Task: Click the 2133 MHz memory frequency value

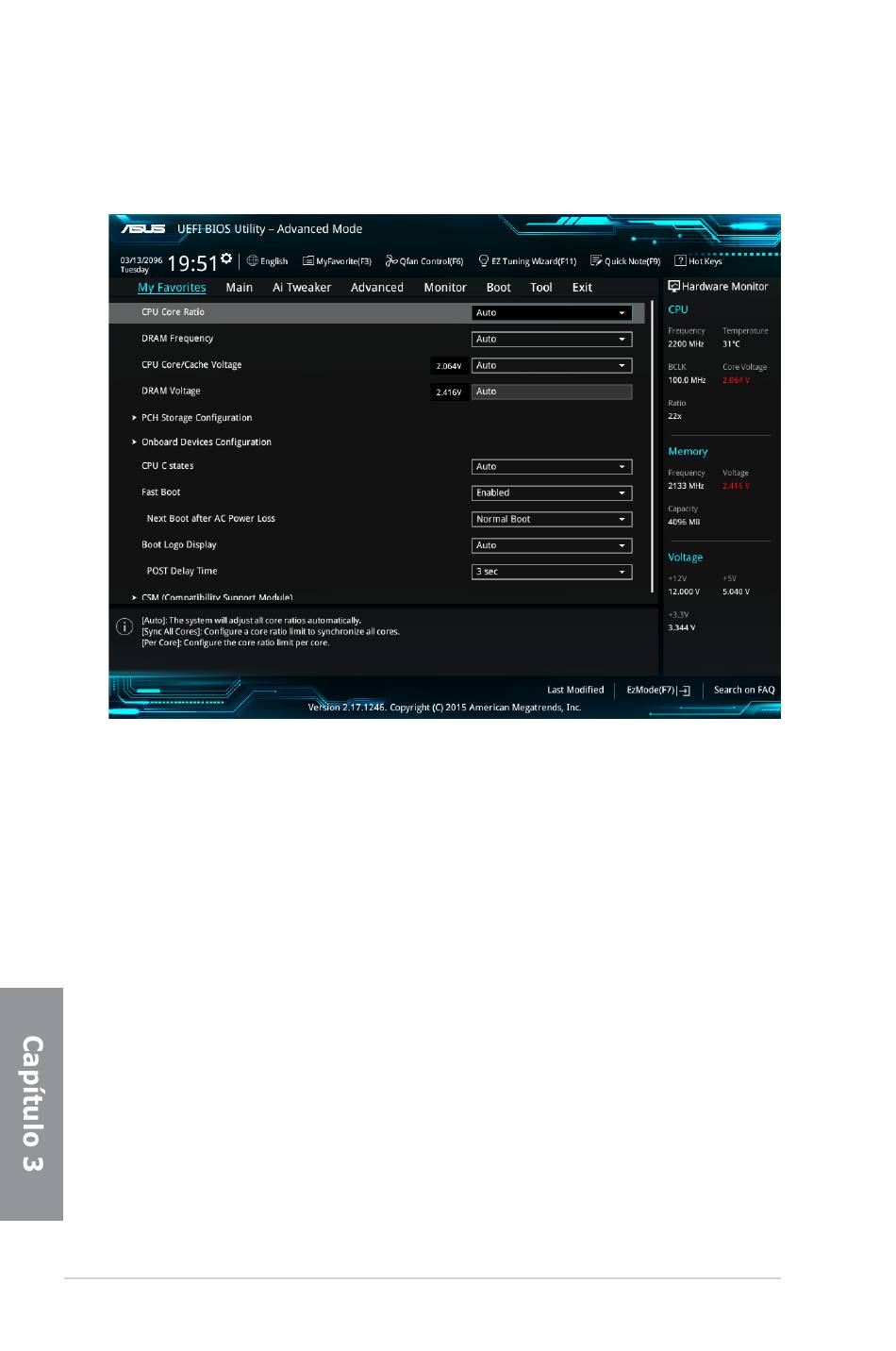Action: (686, 486)
